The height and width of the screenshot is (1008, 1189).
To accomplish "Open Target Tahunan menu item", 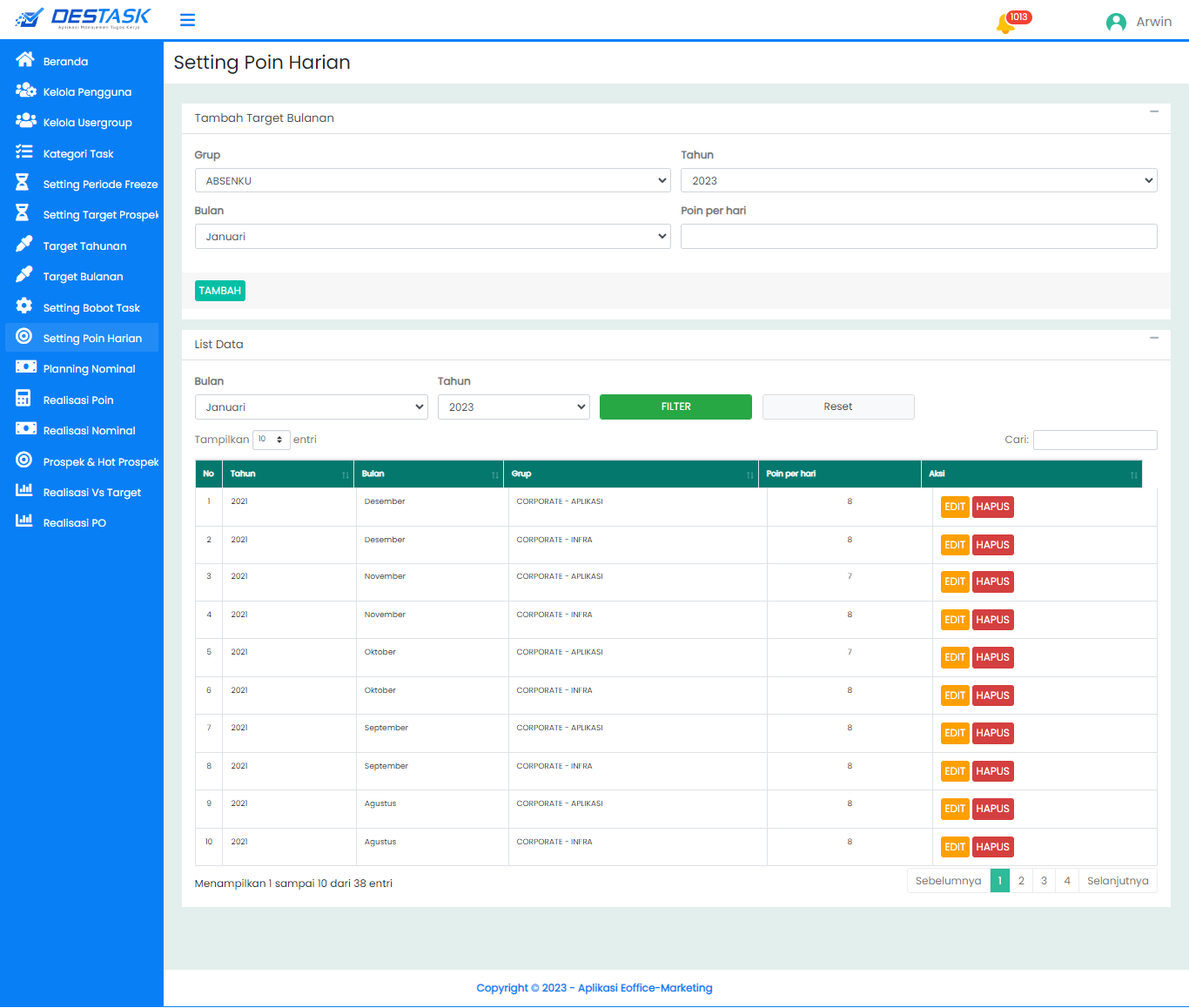I will (x=84, y=246).
